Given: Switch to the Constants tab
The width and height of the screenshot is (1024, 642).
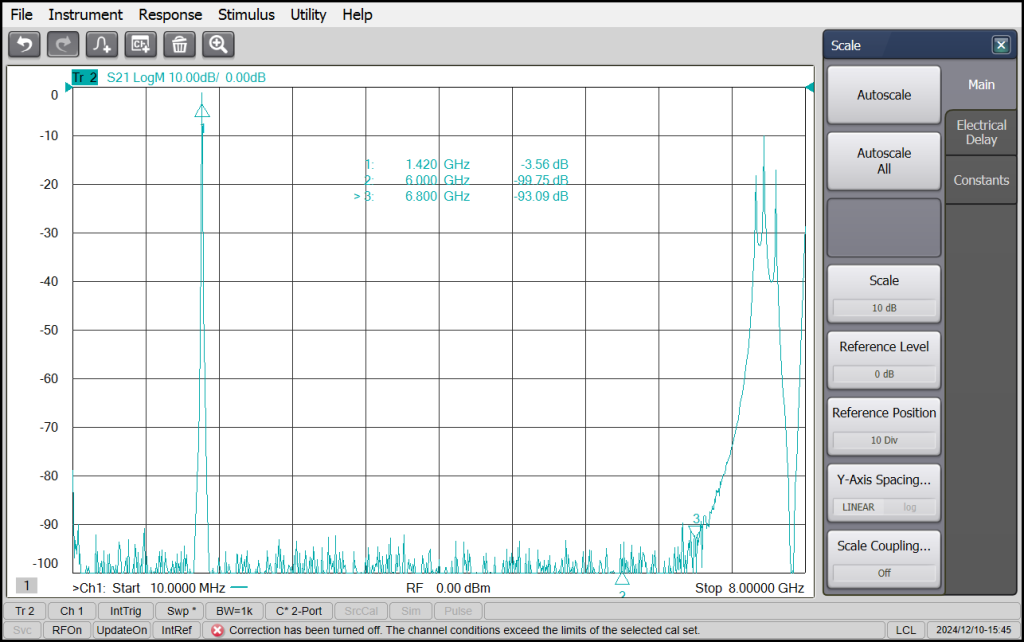Looking at the screenshot, I should click(981, 180).
